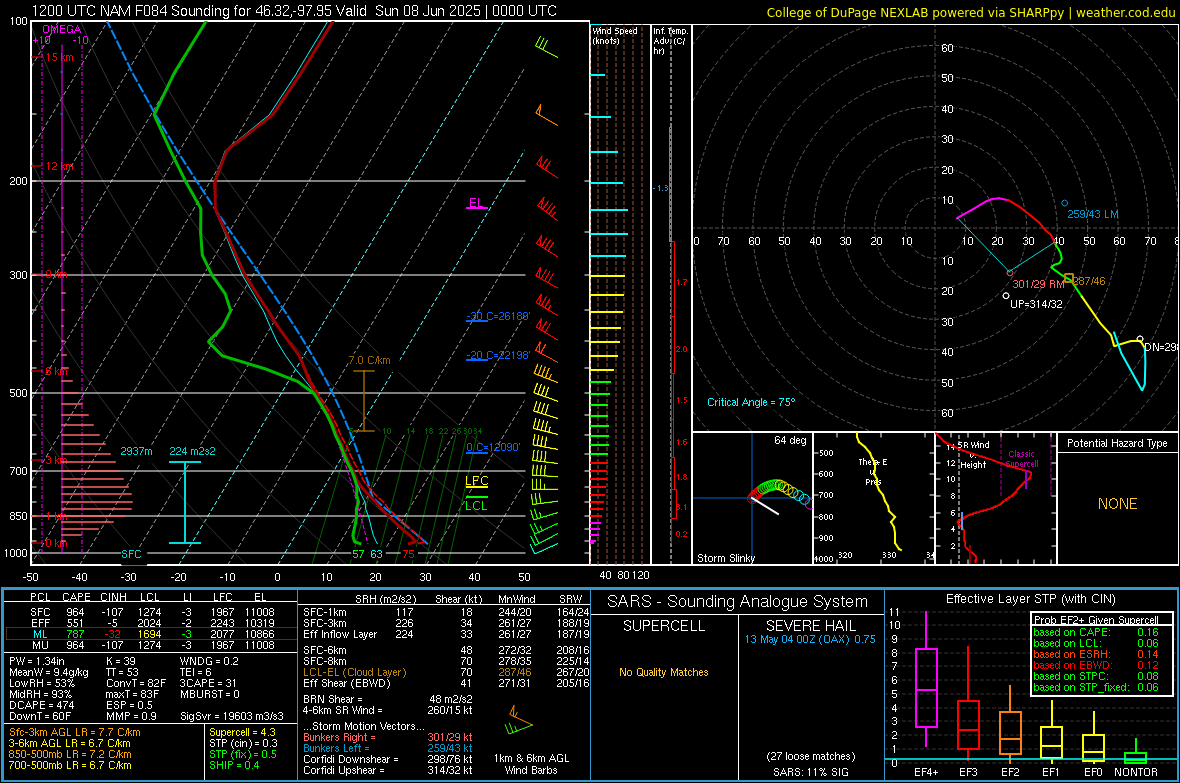Screen dimensions: 1180x783
Task: Click 'Corfidi Downshear =' row
Action: [388, 759]
